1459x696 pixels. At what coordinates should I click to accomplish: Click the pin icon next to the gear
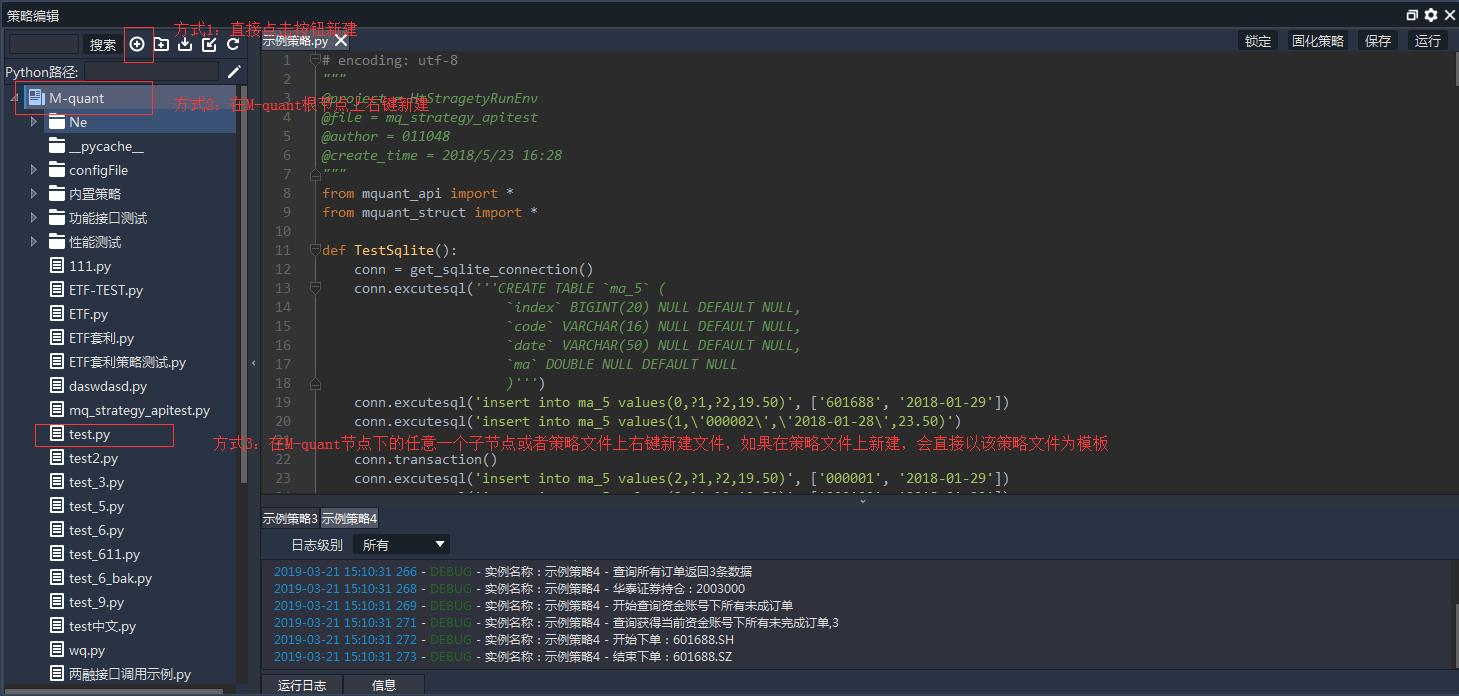(x=1410, y=15)
